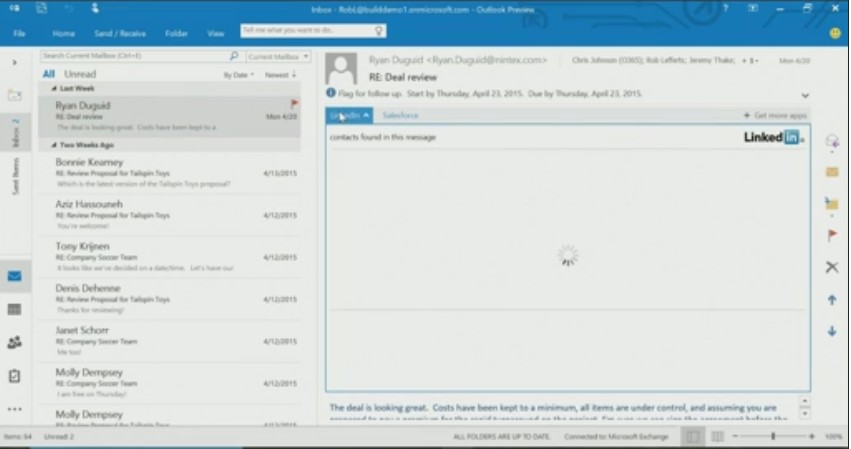The image size is (851, 449).
Task: Click the Send/Receive All Folders quick access icon
Action: [x=41, y=8]
